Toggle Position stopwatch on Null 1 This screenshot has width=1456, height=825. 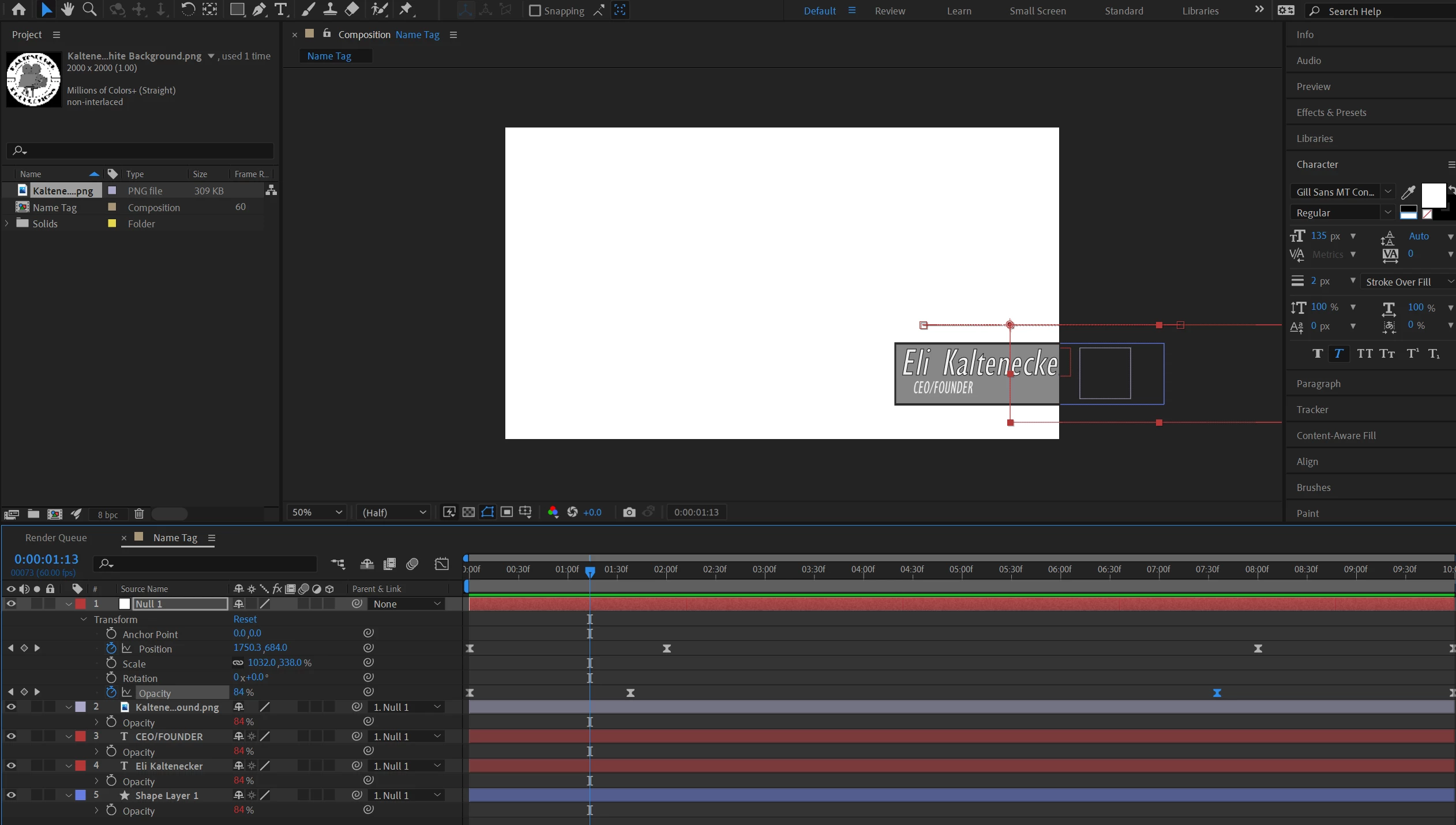111,648
